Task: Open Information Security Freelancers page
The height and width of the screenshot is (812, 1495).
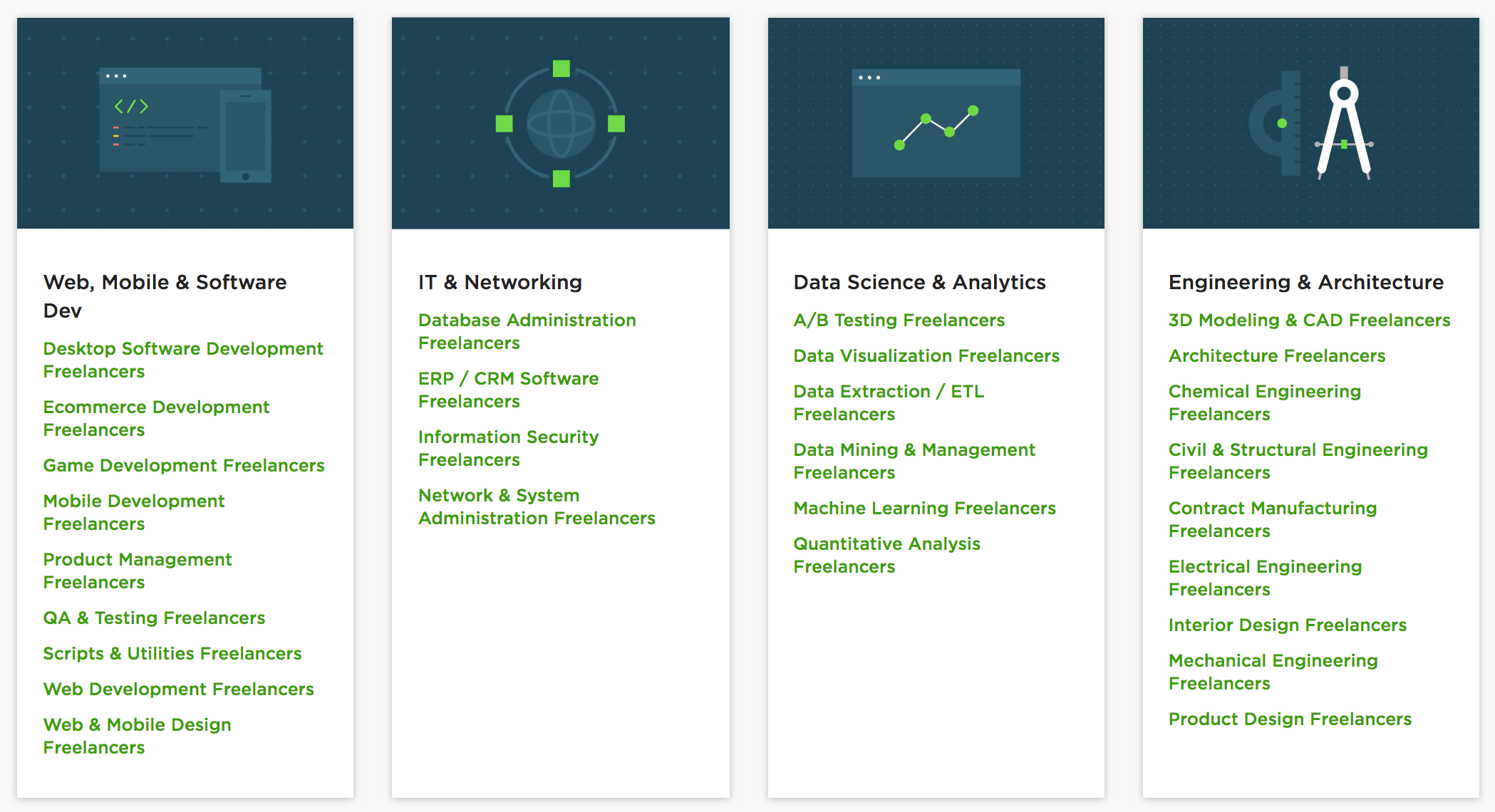Action: [508, 448]
